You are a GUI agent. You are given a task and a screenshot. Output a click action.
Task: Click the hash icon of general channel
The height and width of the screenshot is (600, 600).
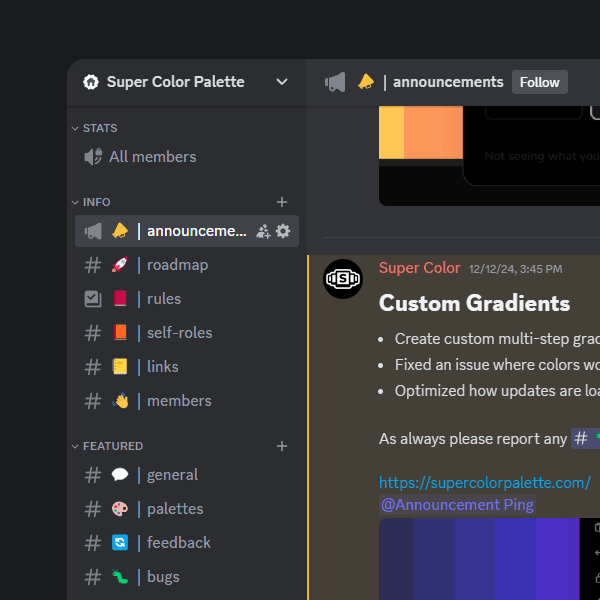(x=93, y=475)
